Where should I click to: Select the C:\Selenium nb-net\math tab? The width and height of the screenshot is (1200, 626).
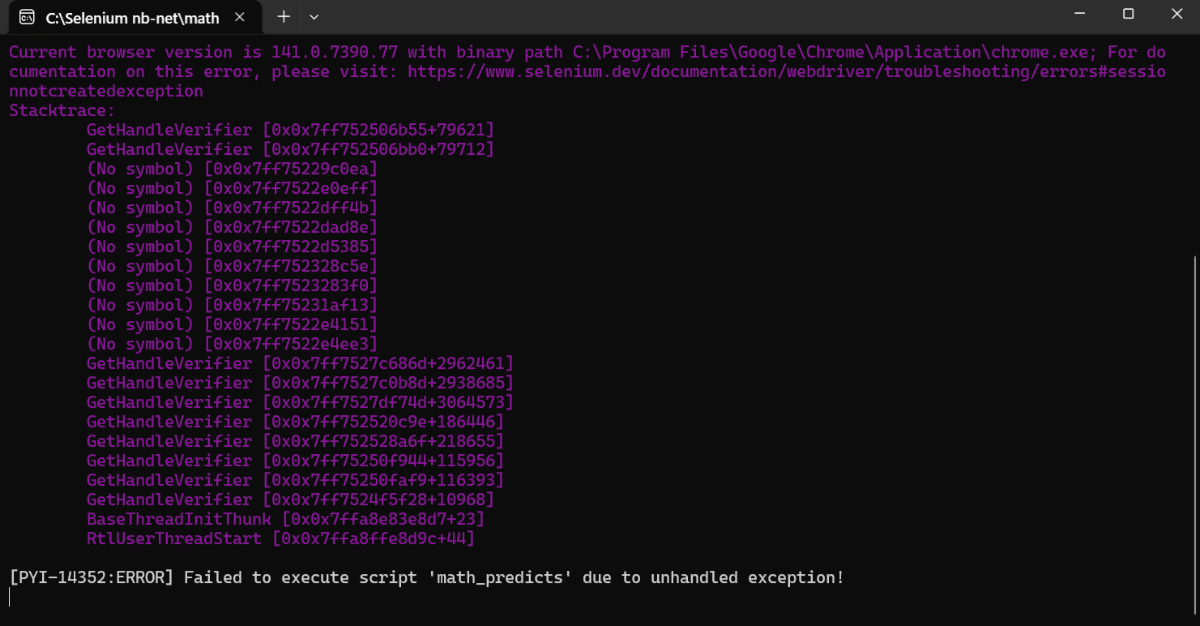point(130,17)
